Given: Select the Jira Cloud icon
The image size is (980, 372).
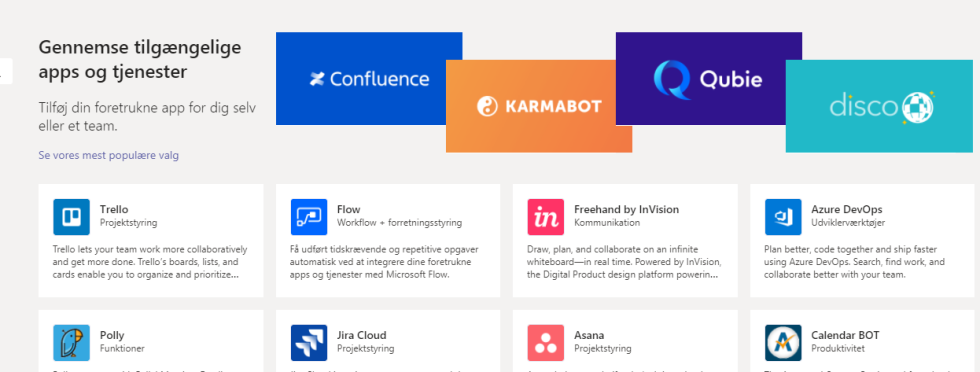Looking at the screenshot, I should (309, 343).
